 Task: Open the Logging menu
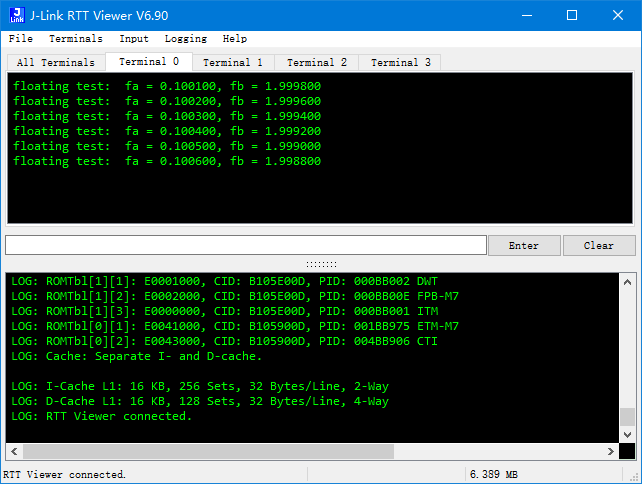coord(186,38)
